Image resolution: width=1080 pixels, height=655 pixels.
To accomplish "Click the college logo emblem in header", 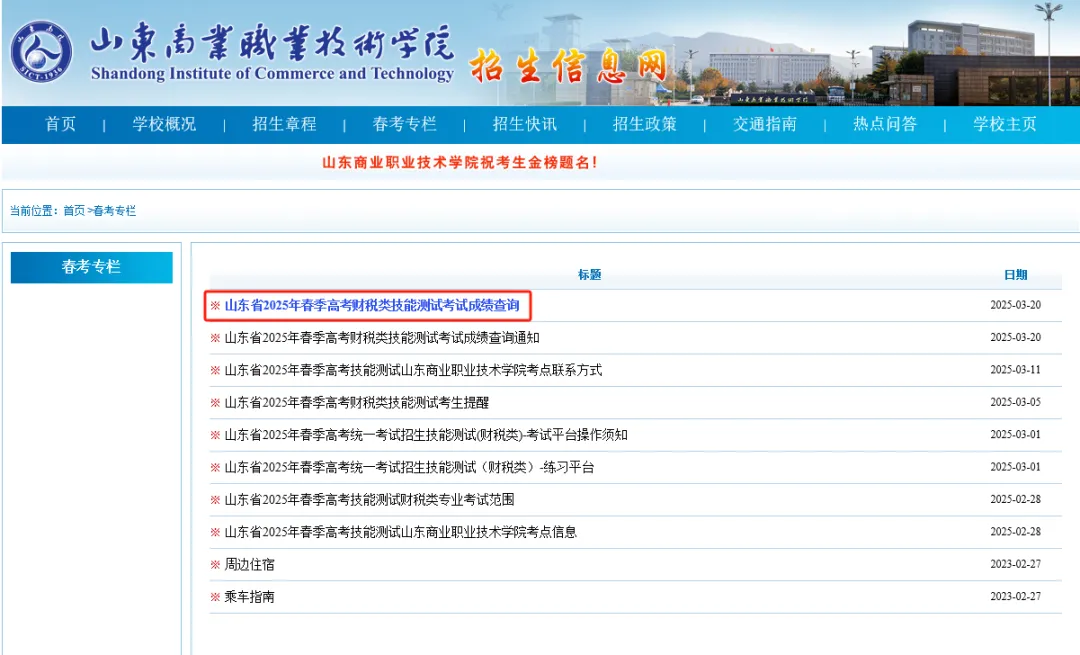I will point(42,51).
